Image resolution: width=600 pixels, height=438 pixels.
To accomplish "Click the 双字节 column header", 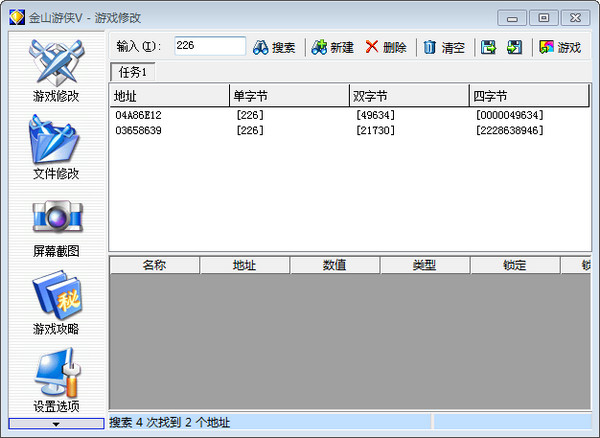I will coord(409,96).
